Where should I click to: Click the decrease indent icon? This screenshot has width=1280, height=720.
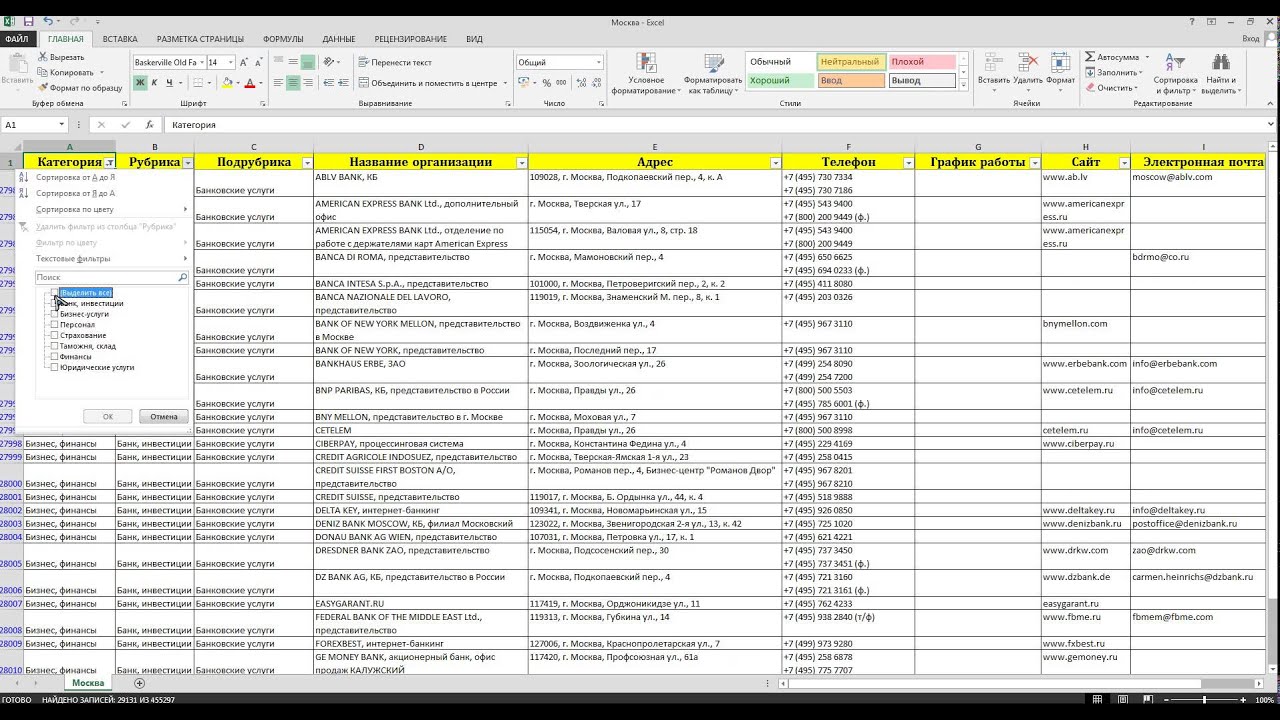tap(328, 82)
